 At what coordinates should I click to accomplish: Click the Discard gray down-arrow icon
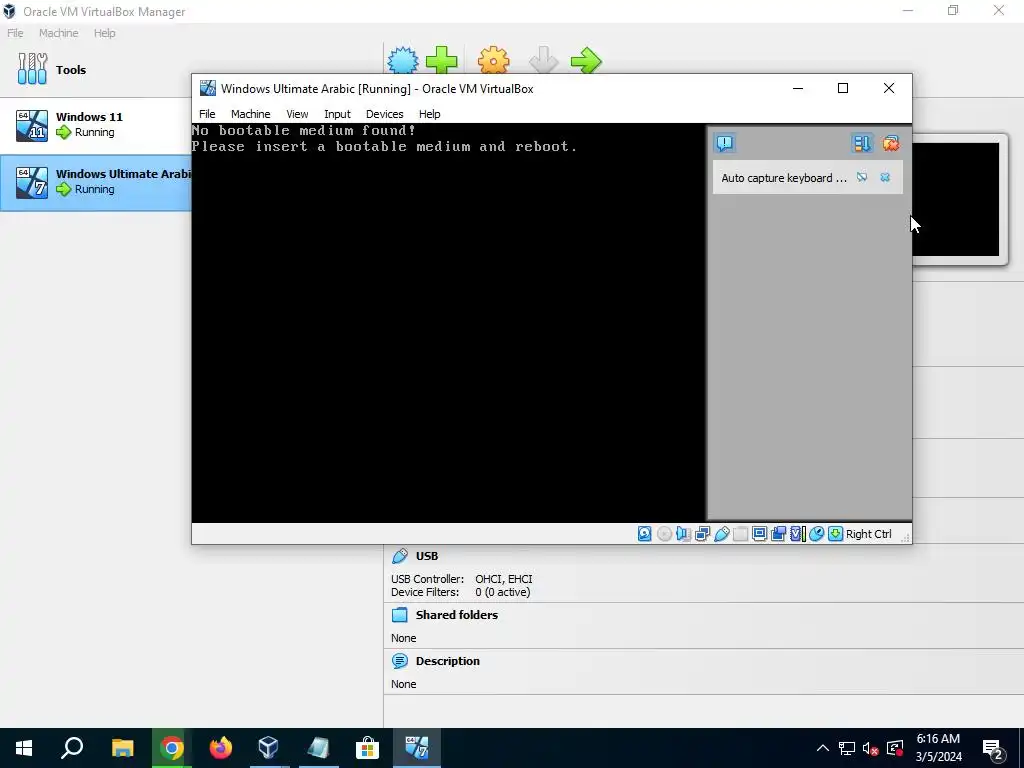(x=543, y=61)
